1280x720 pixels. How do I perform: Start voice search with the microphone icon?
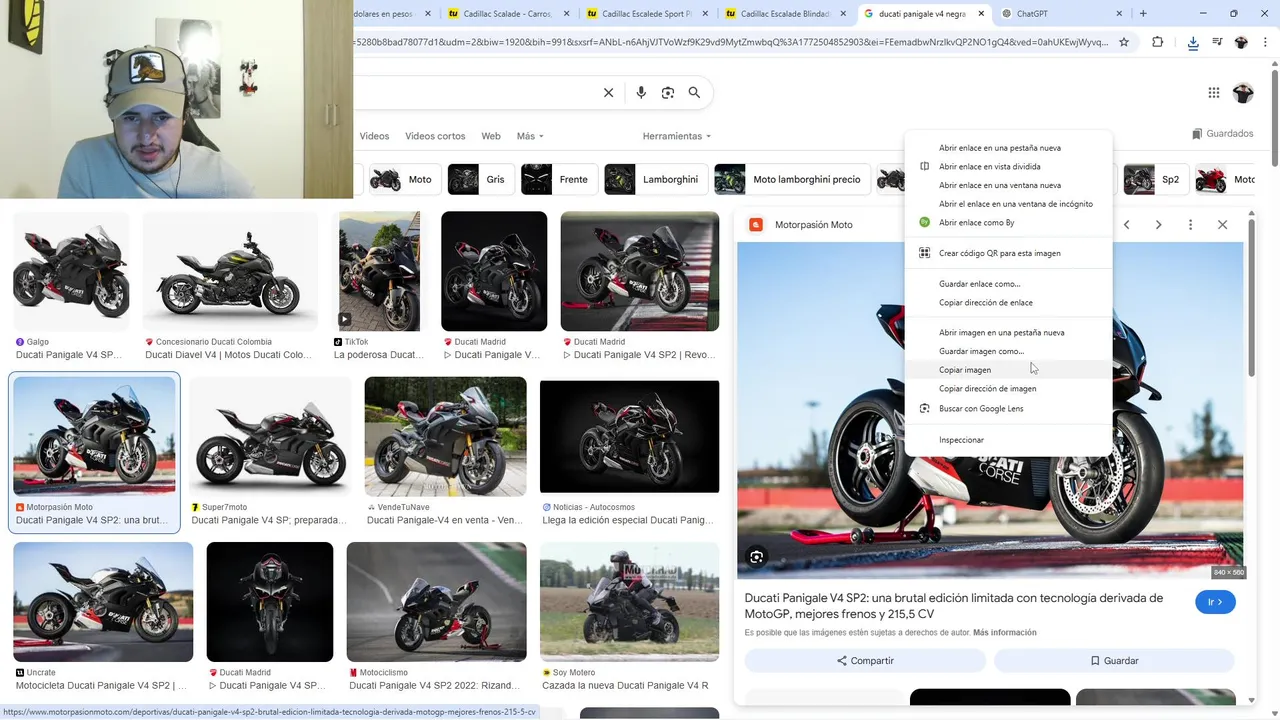pyautogui.click(x=641, y=93)
